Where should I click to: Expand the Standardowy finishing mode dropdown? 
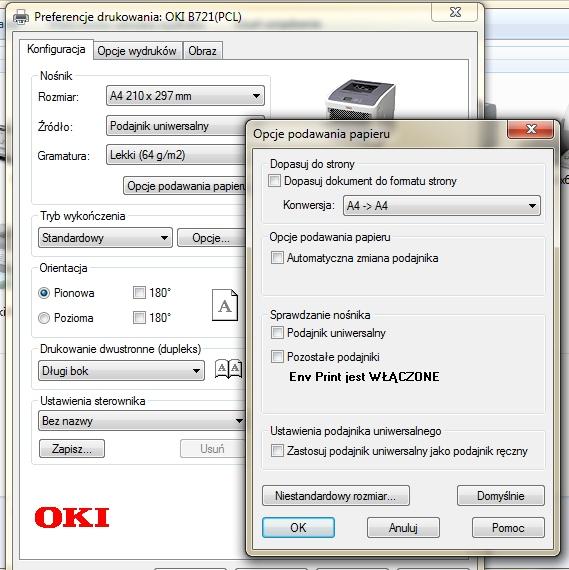[x=105, y=238]
